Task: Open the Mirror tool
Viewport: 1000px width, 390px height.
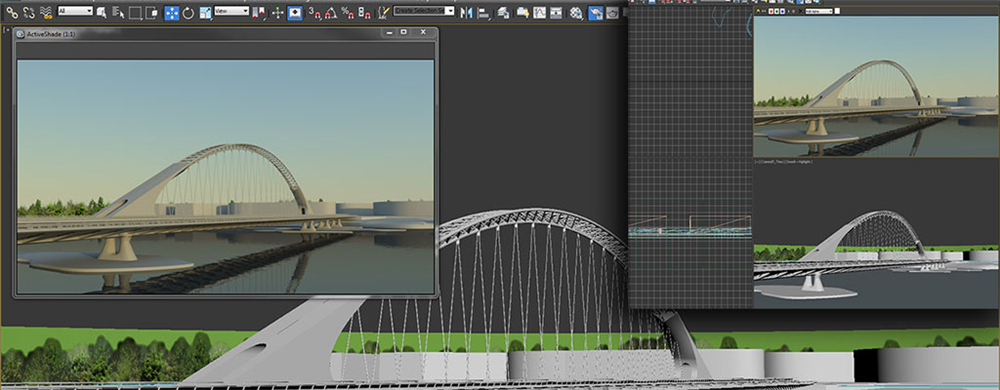Action: tap(466, 12)
